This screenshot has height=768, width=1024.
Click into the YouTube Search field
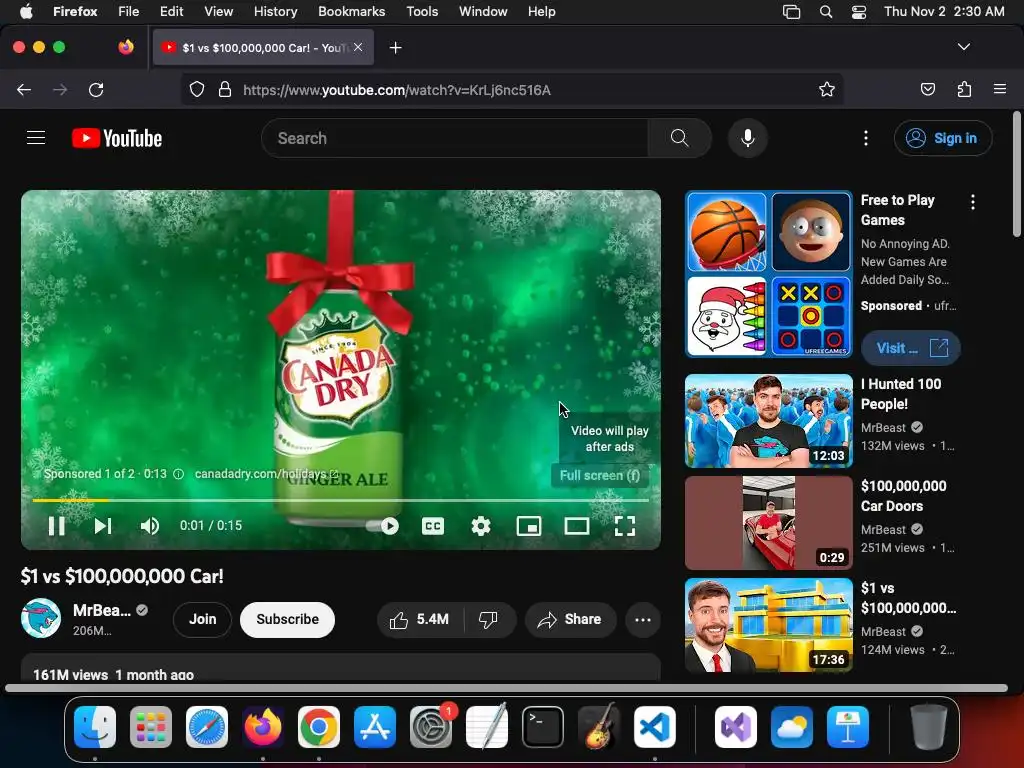(455, 138)
